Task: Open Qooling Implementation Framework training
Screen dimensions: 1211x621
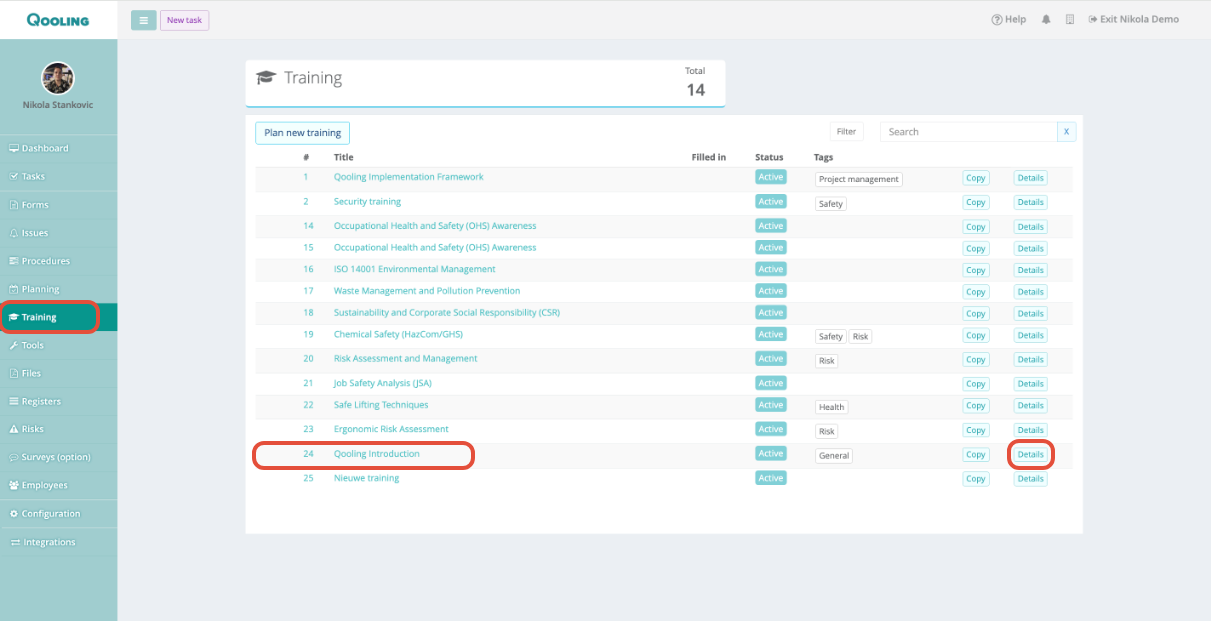Action: coord(408,177)
